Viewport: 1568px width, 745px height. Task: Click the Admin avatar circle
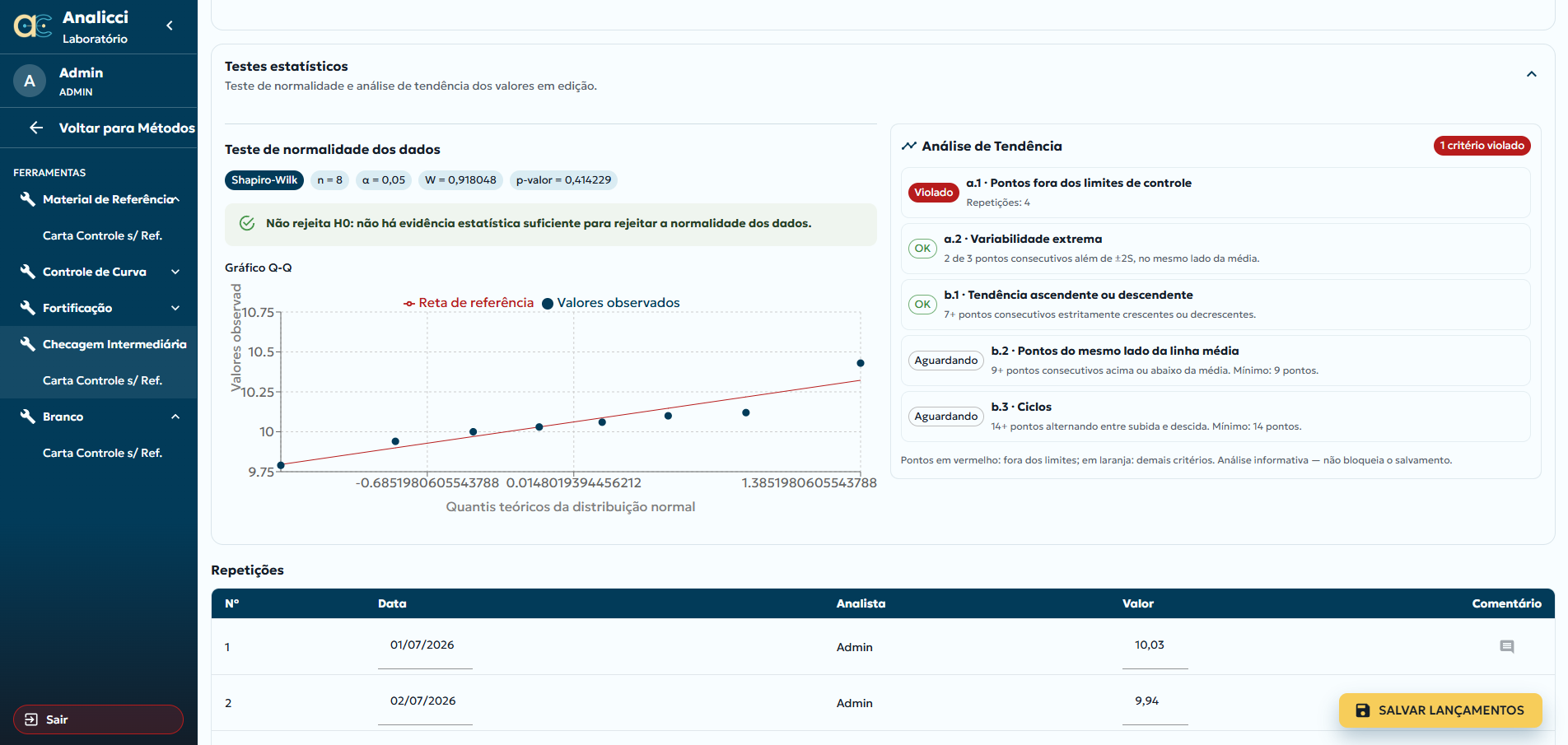[30, 81]
